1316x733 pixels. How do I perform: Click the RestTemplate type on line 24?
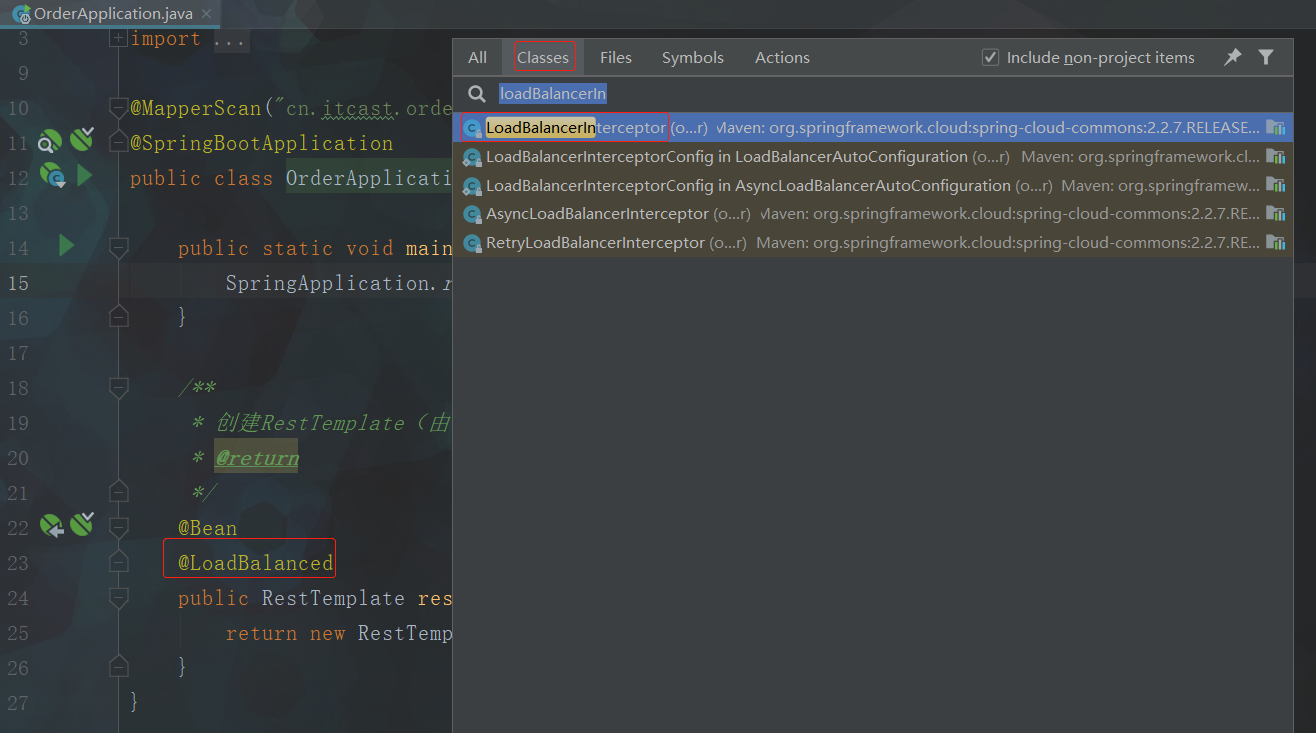pos(333,598)
